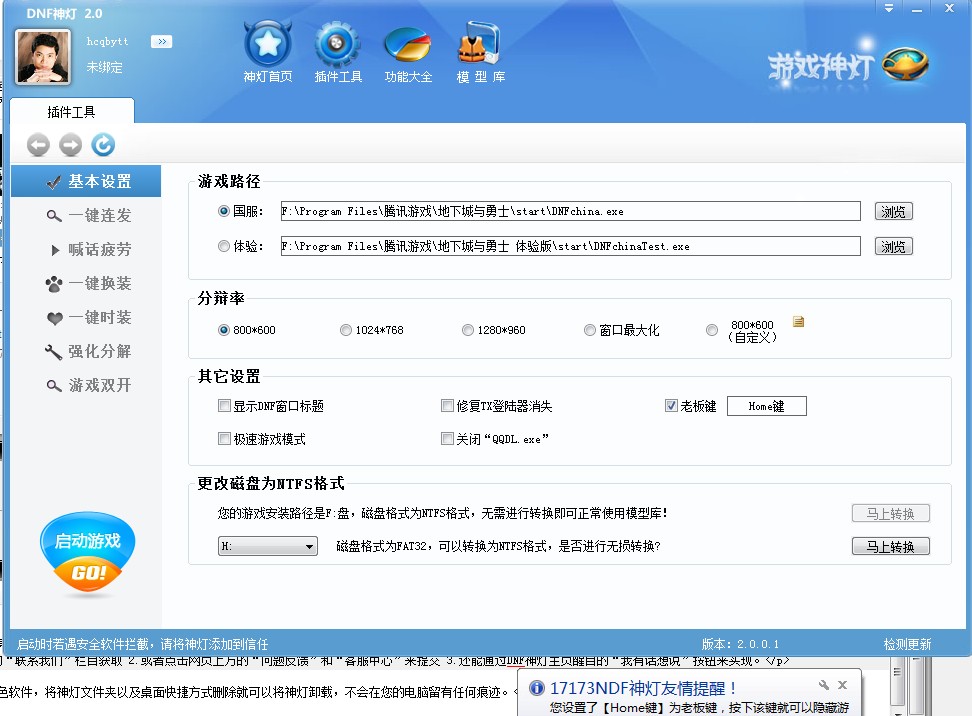
Task: Open 模型库 life vest icon
Action: (x=480, y=43)
